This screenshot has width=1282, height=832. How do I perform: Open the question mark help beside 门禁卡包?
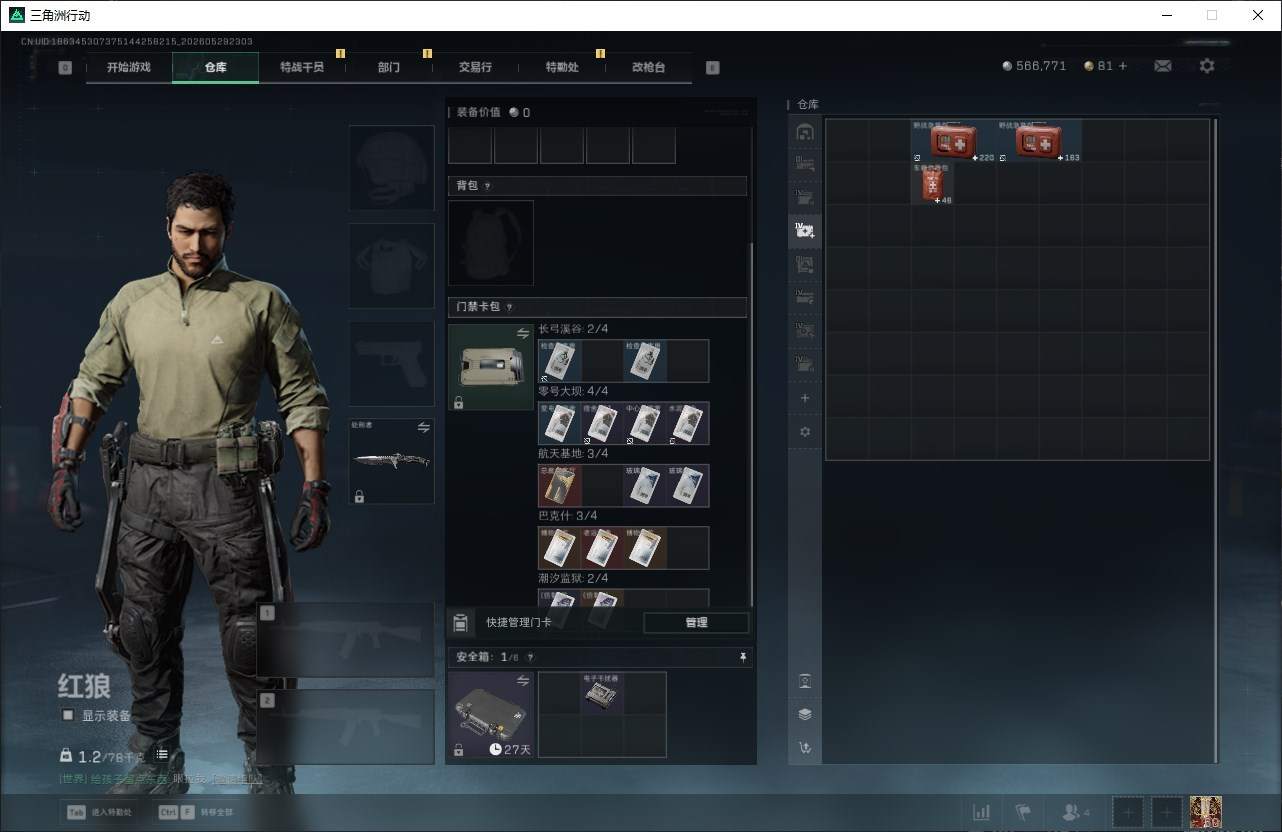(509, 307)
